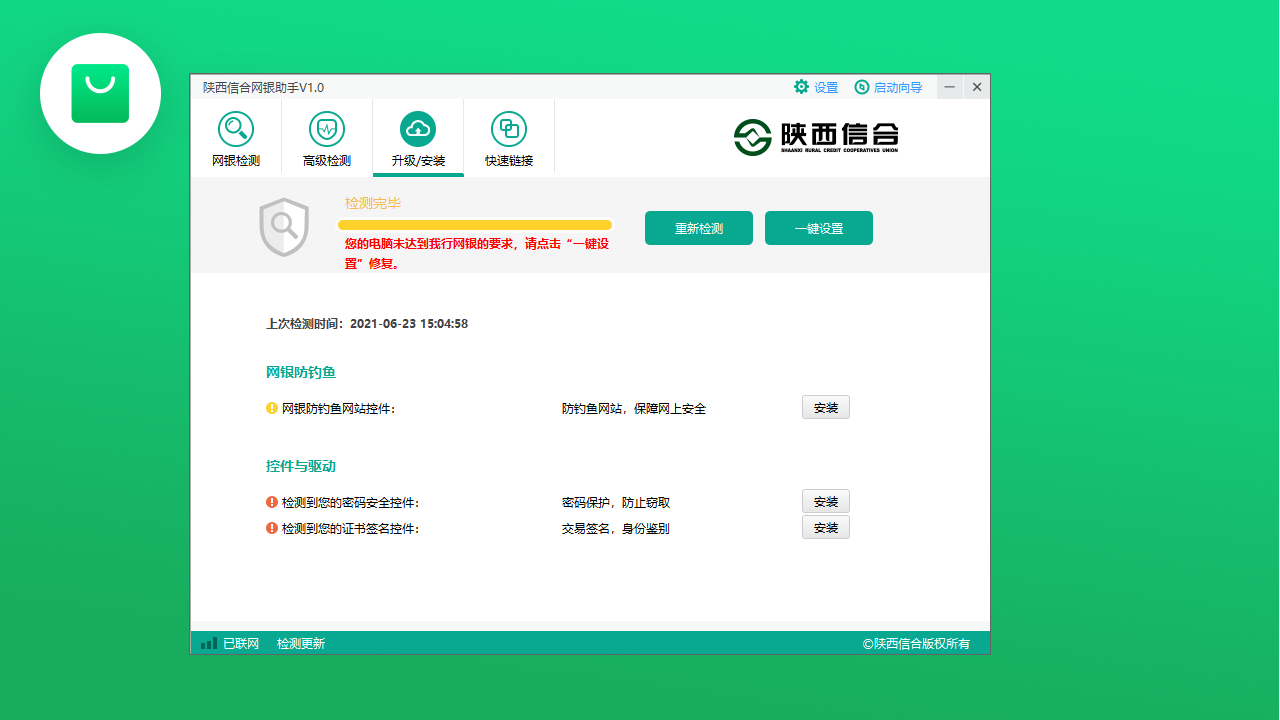Click the 陕西信合 bank logo
The image size is (1280, 720).
coord(817,137)
